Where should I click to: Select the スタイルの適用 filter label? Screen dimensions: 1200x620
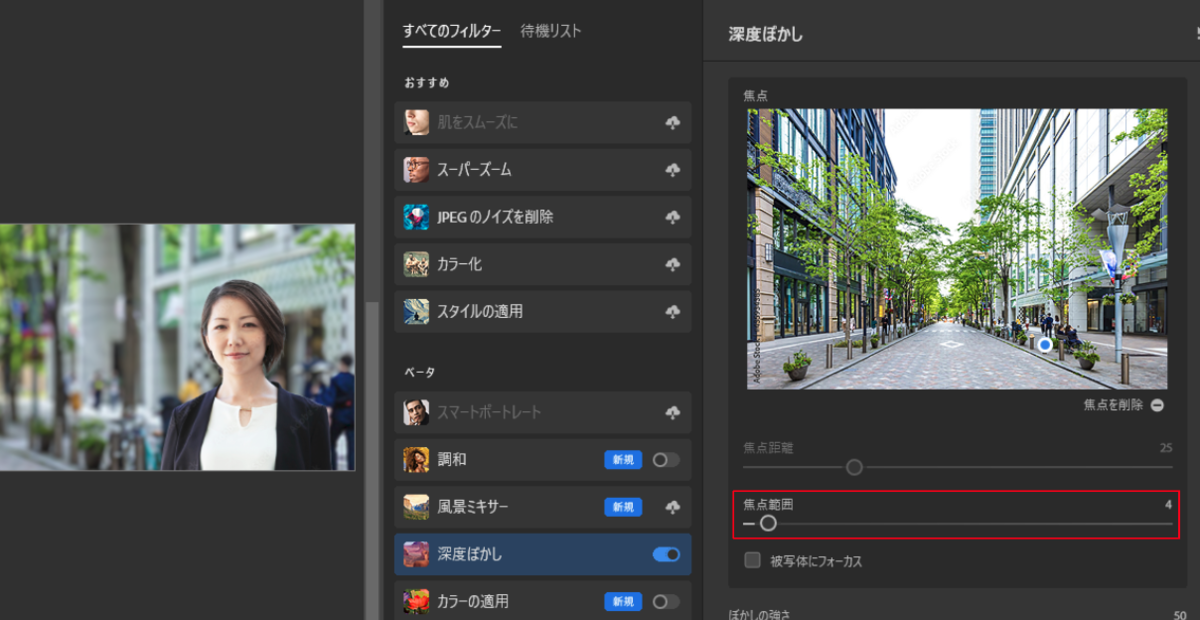(x=480, y=311)
